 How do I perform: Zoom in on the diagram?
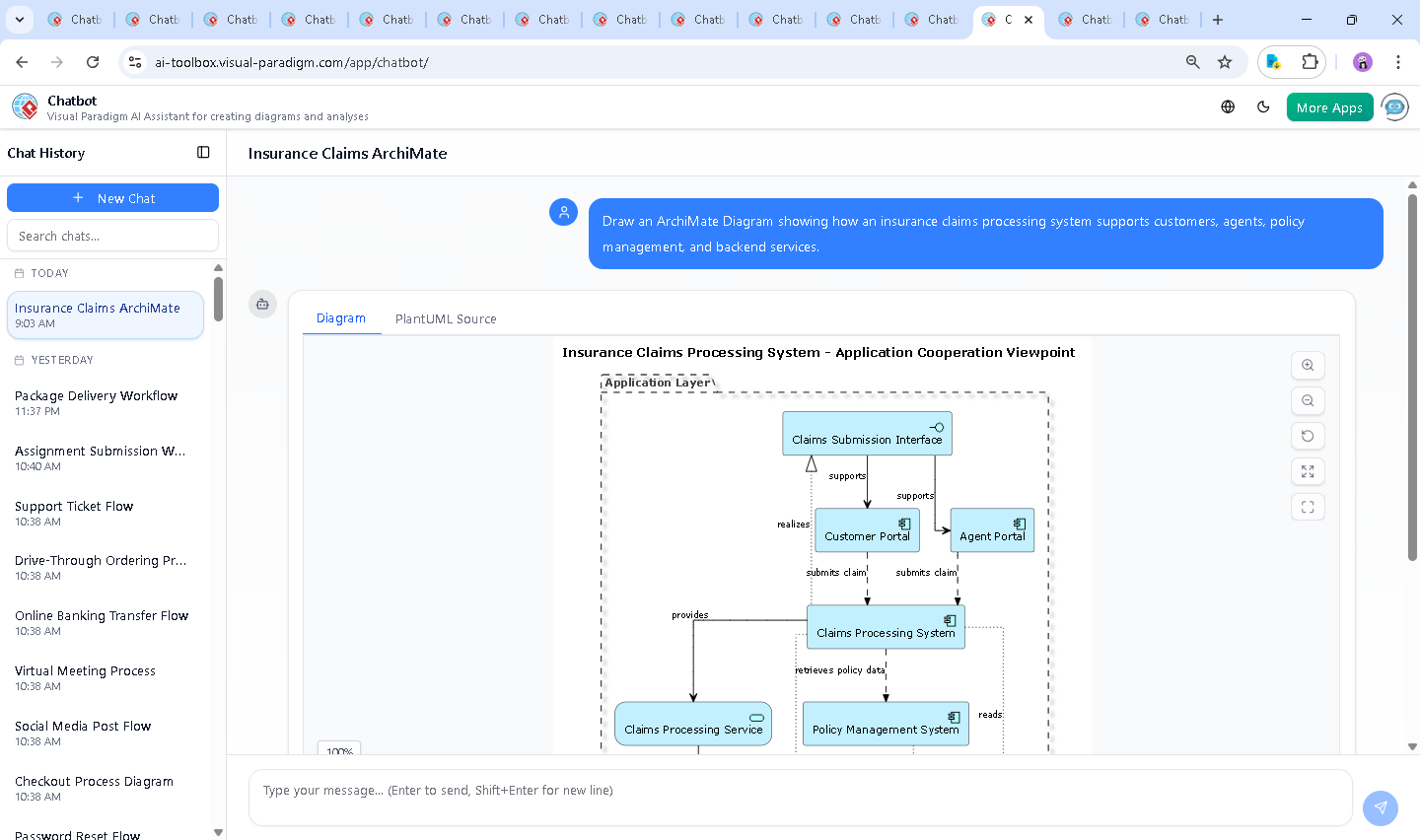[1308, 365]
